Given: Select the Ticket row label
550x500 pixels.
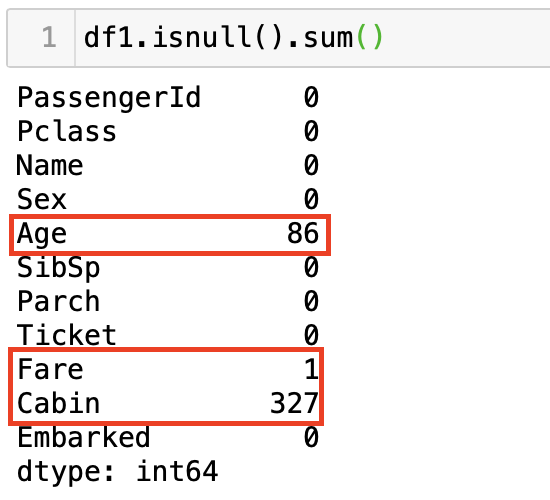Looking at the screenshot, I should click(67, 335).
